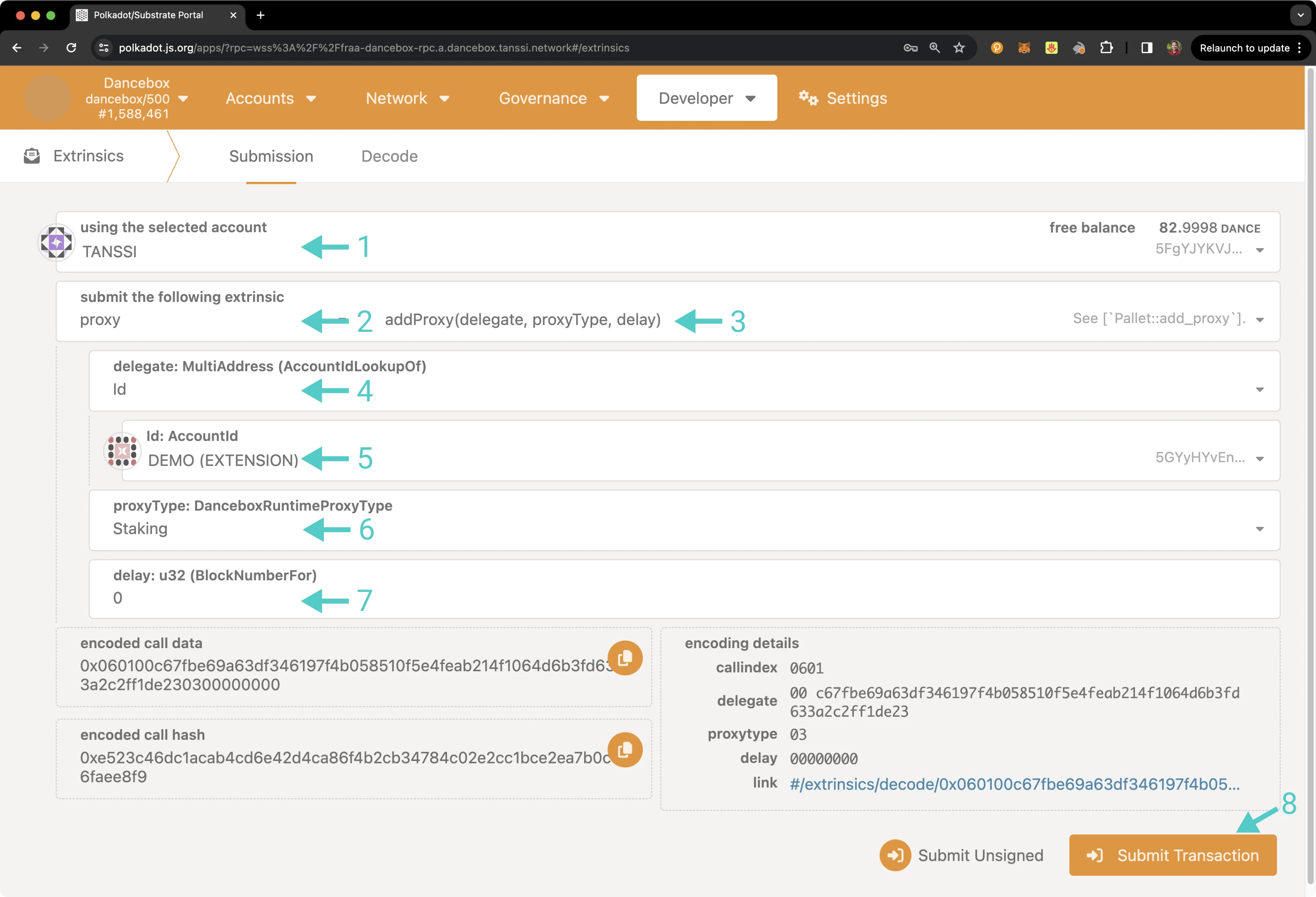Toggle the browser side panel icon
This screenshot has height=897, width=1316.
[x=1147, y=48]
